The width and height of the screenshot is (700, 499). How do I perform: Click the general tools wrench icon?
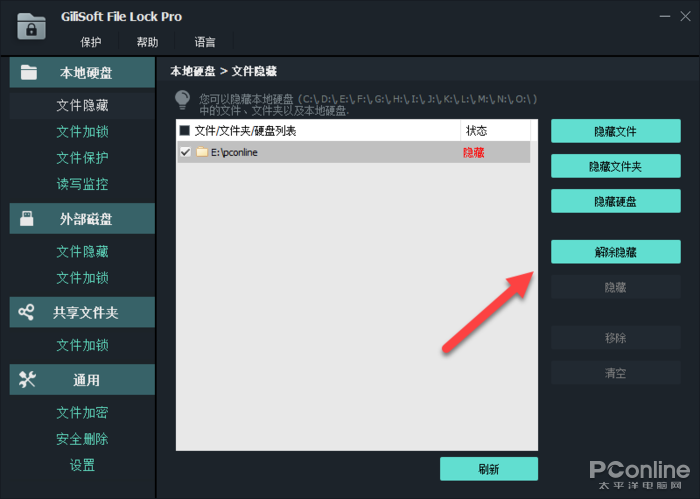(28, 379)
